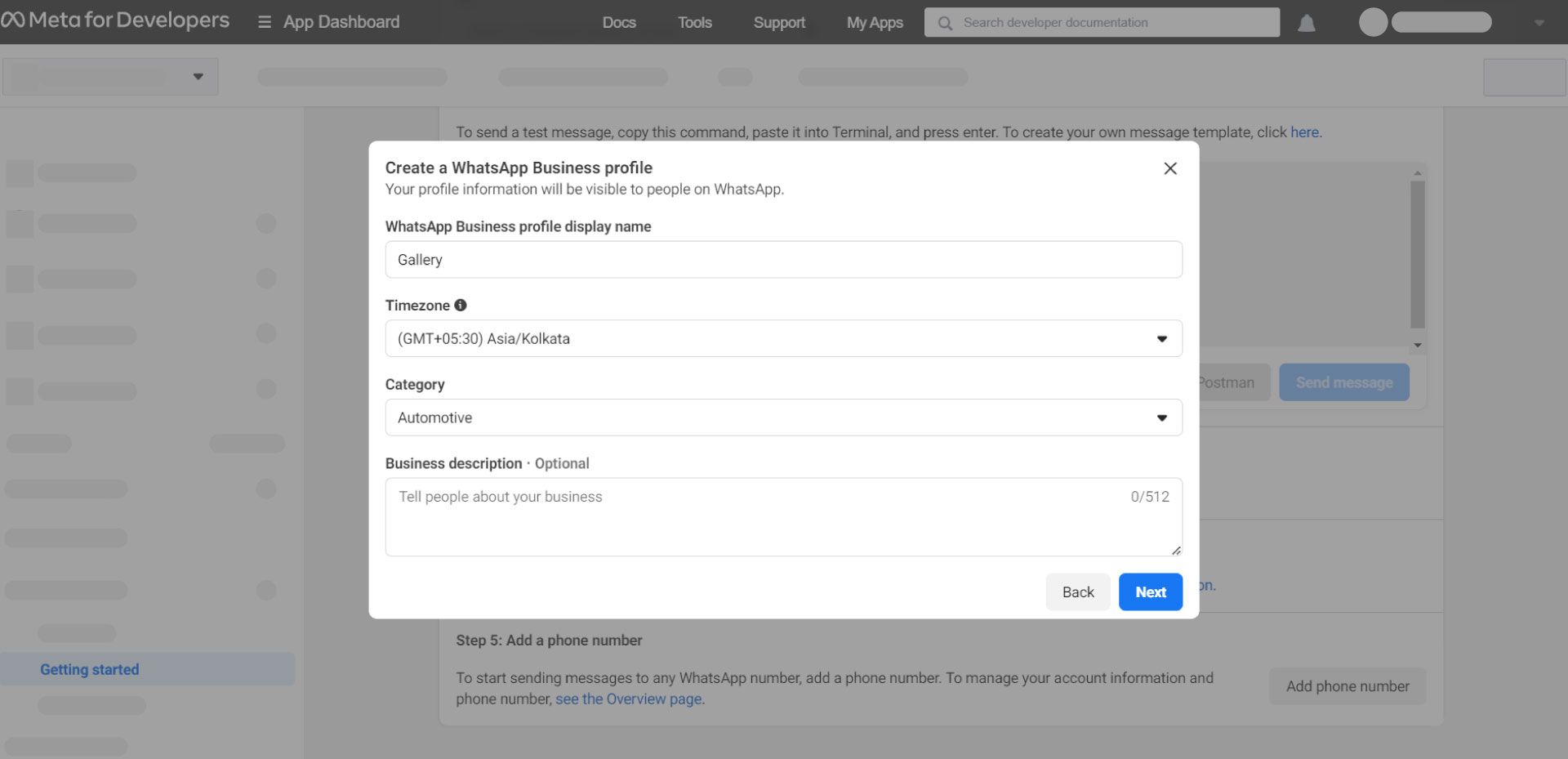Open the hamburger navigation menu

[263, 22]
